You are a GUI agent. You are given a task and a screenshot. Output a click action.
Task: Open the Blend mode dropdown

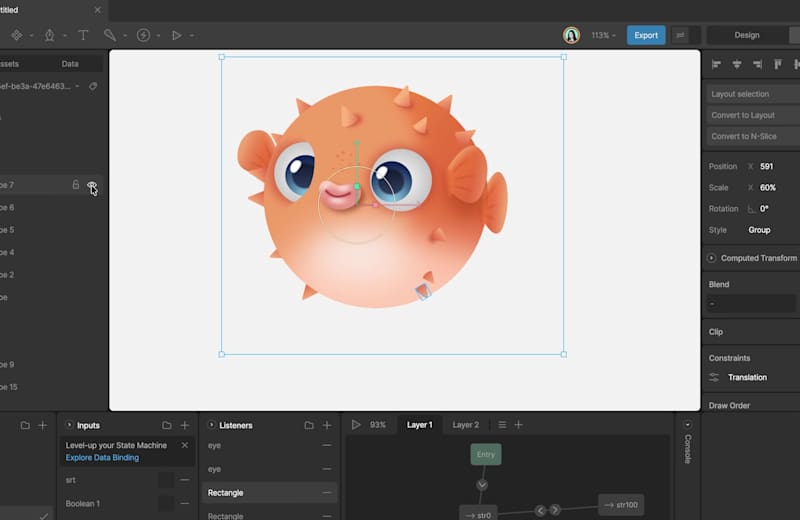(x=752, y=304)
